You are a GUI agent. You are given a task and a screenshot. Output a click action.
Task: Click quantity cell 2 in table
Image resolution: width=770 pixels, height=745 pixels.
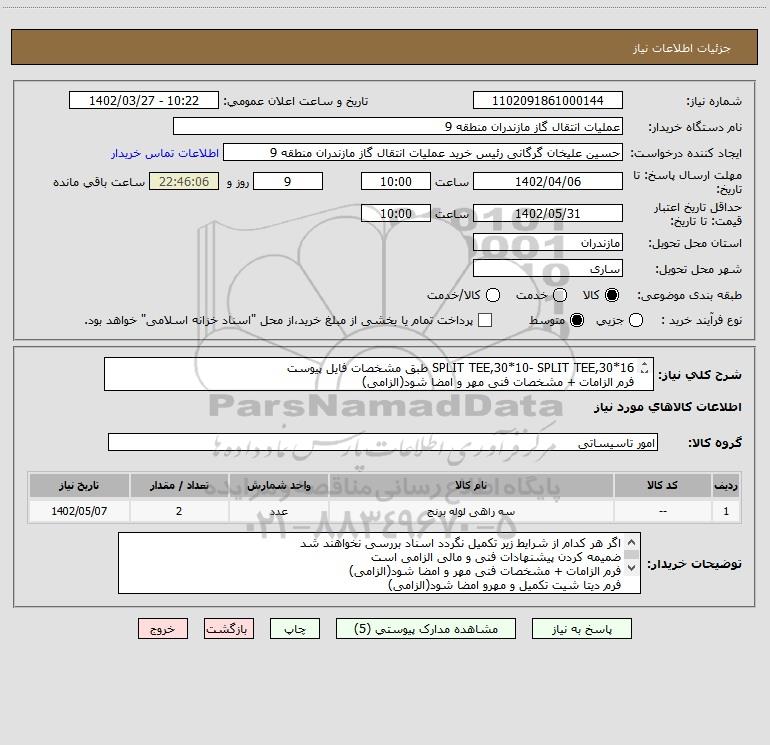(x=179, y=511)
